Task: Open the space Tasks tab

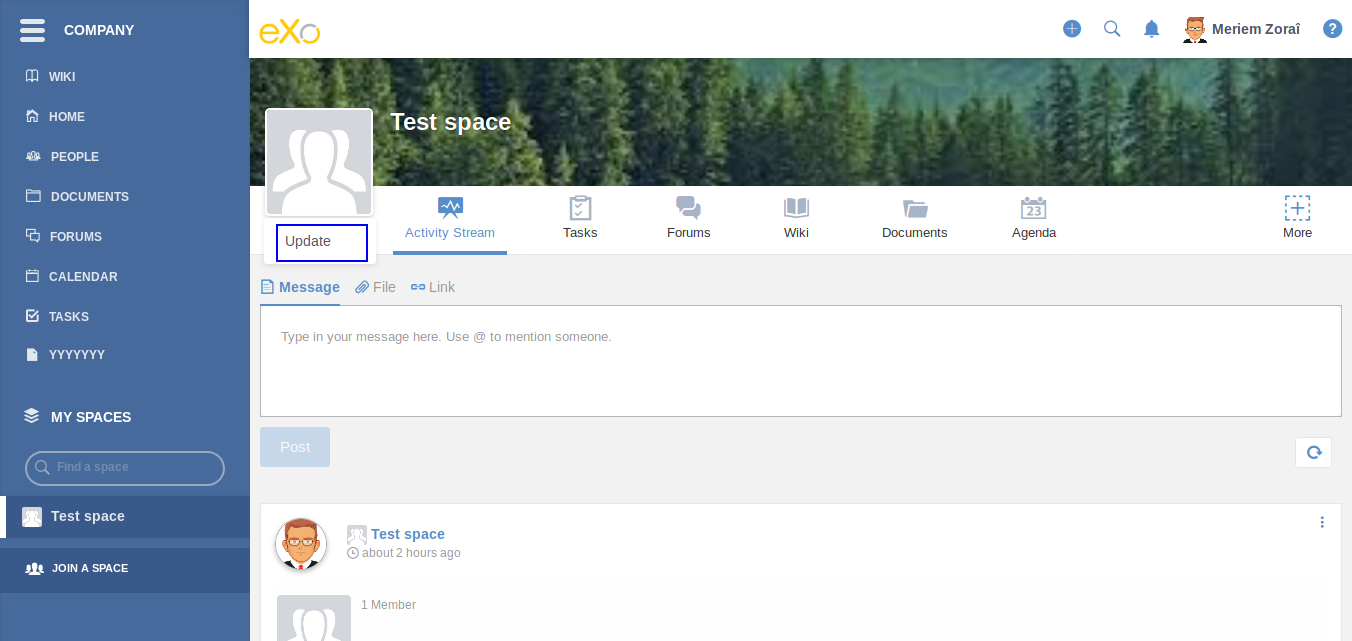Action: [580, 220]
